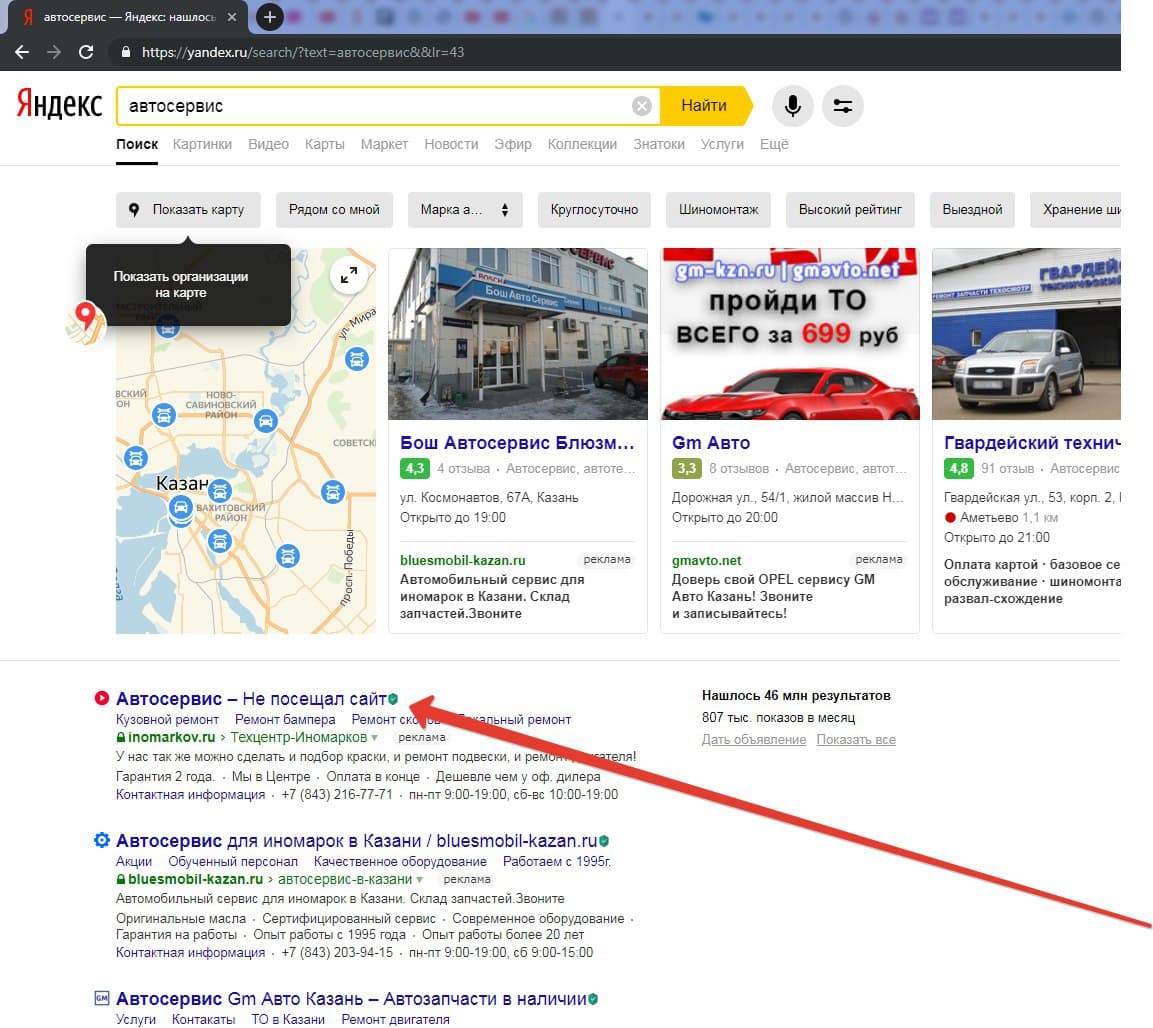Click verified badge after bluesmobil-kazan.ru title
Screen dimensions: 1153x1028
click(604, 840)
